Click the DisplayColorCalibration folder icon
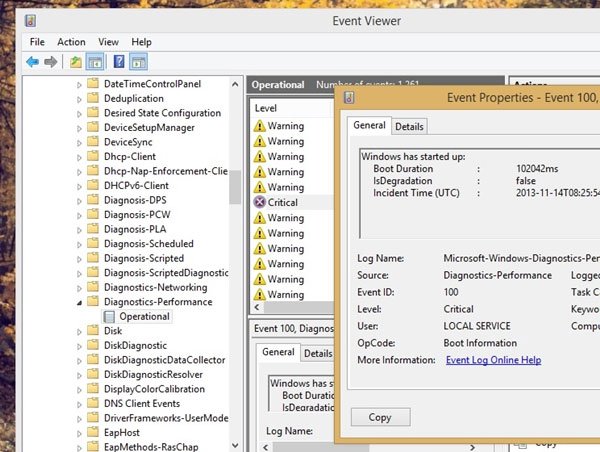The height and width of the screenshot is (452, 600). tap(93, 388)
